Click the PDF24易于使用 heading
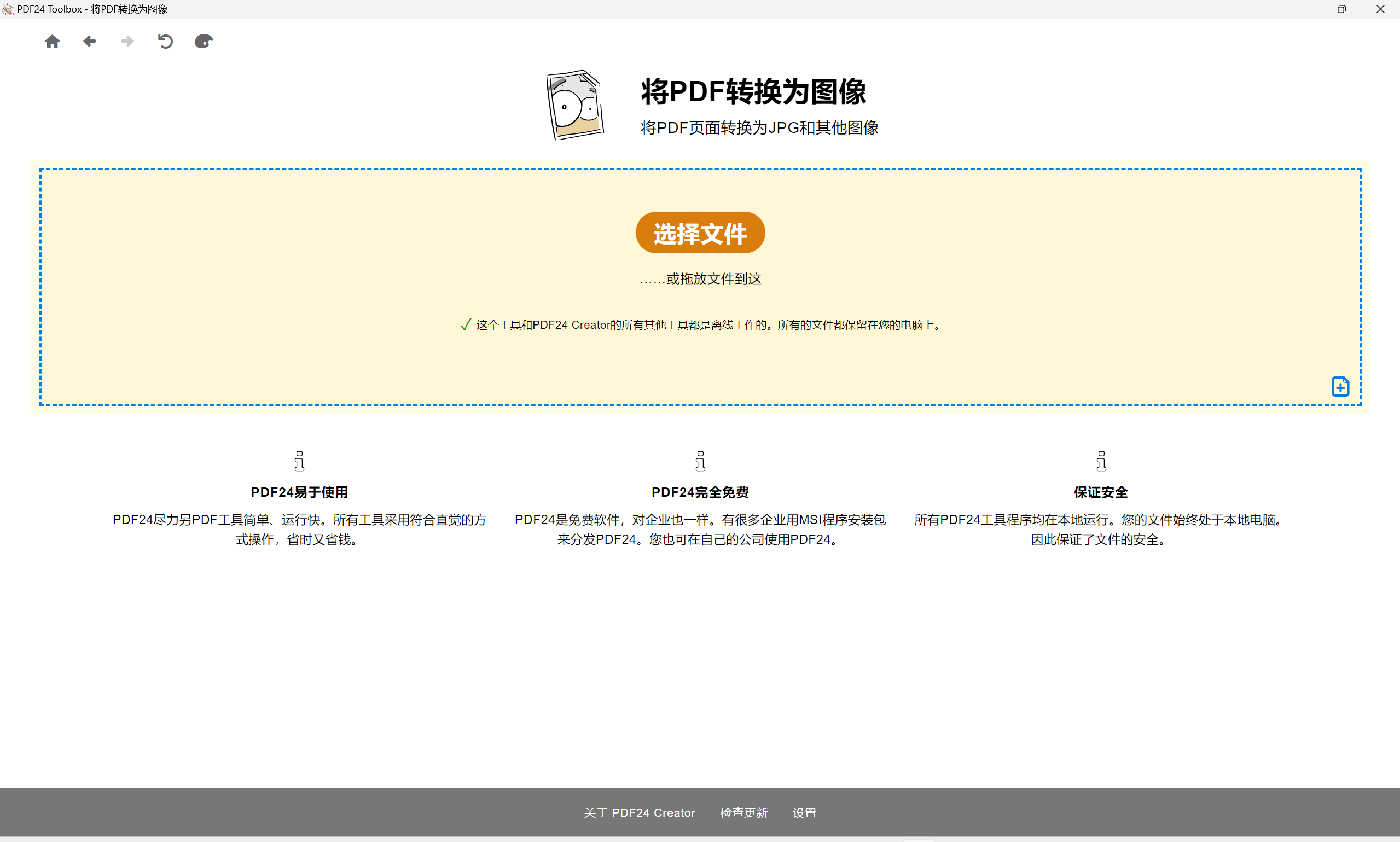This screenshot has width=1400, height=842. [299, 492]
